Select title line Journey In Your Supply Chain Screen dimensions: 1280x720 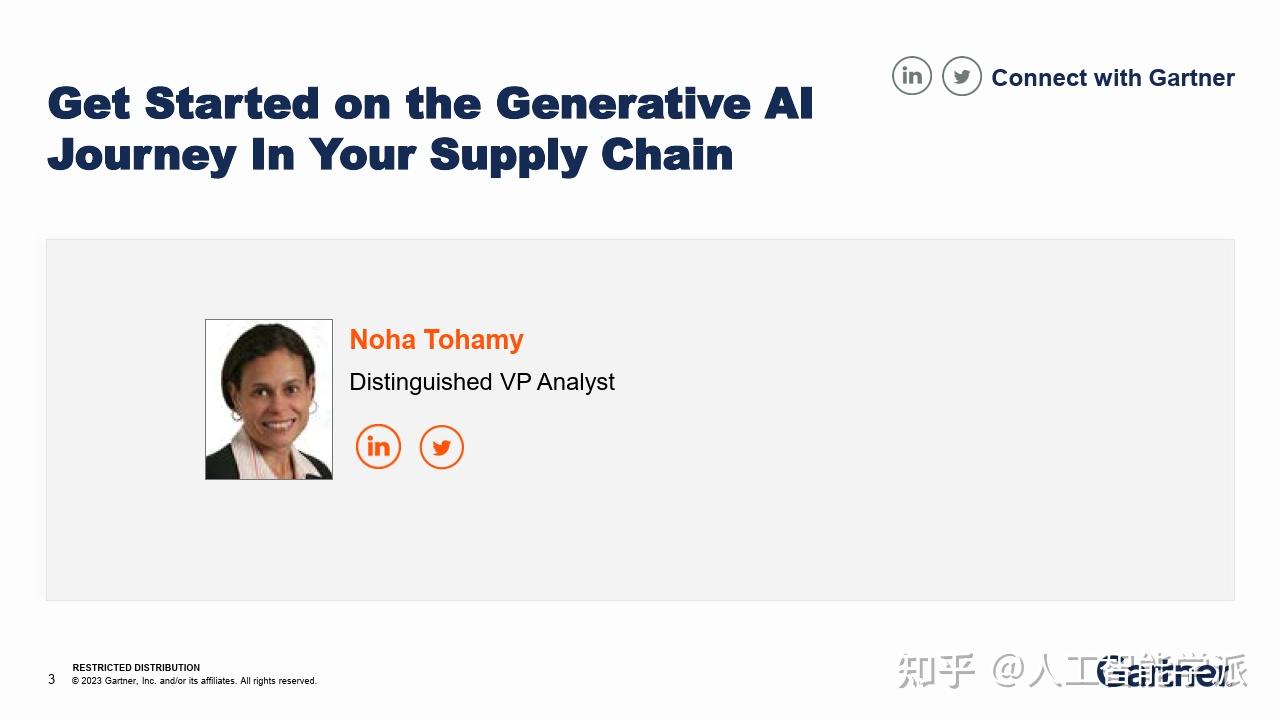[x=390, y=155]
